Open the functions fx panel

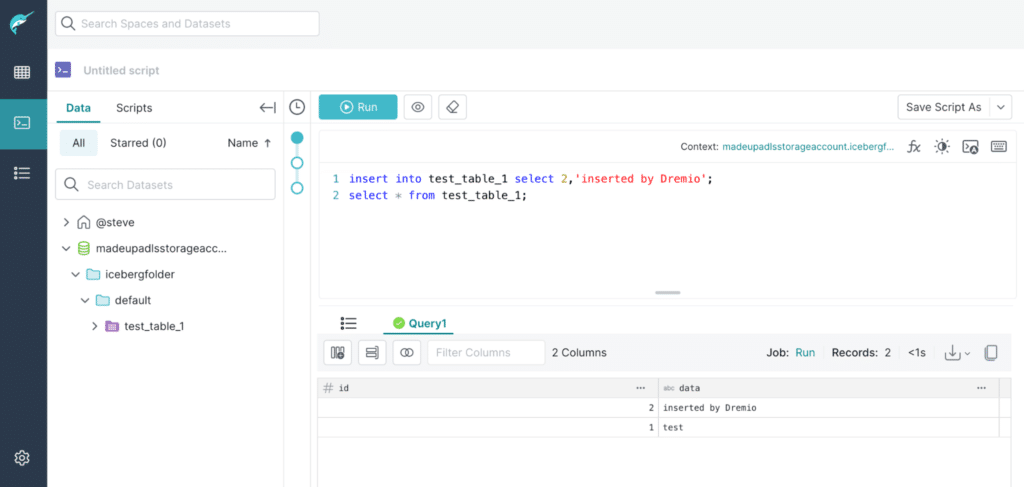(914, 147)
